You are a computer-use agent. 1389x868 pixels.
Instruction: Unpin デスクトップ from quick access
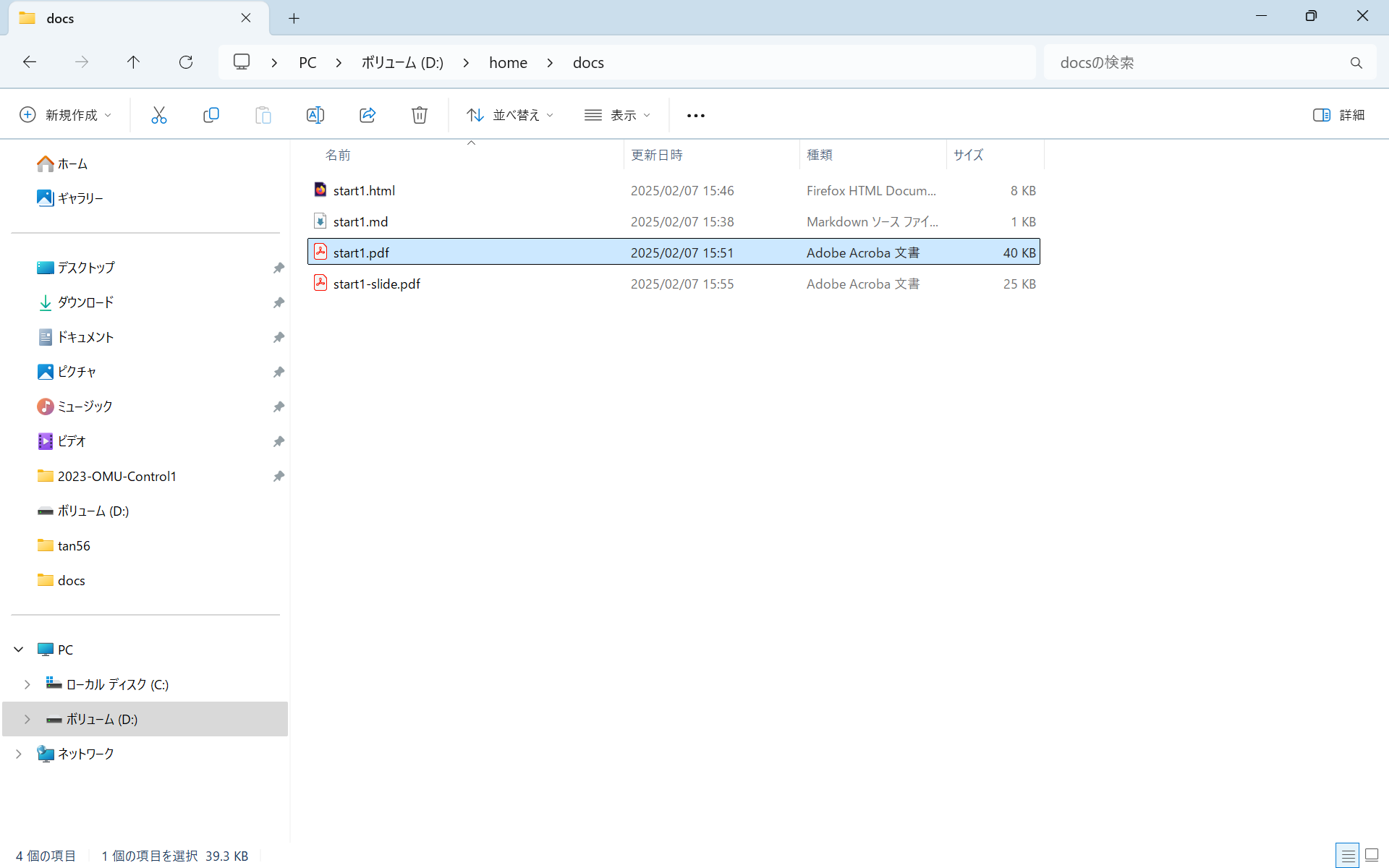(279, 267)
